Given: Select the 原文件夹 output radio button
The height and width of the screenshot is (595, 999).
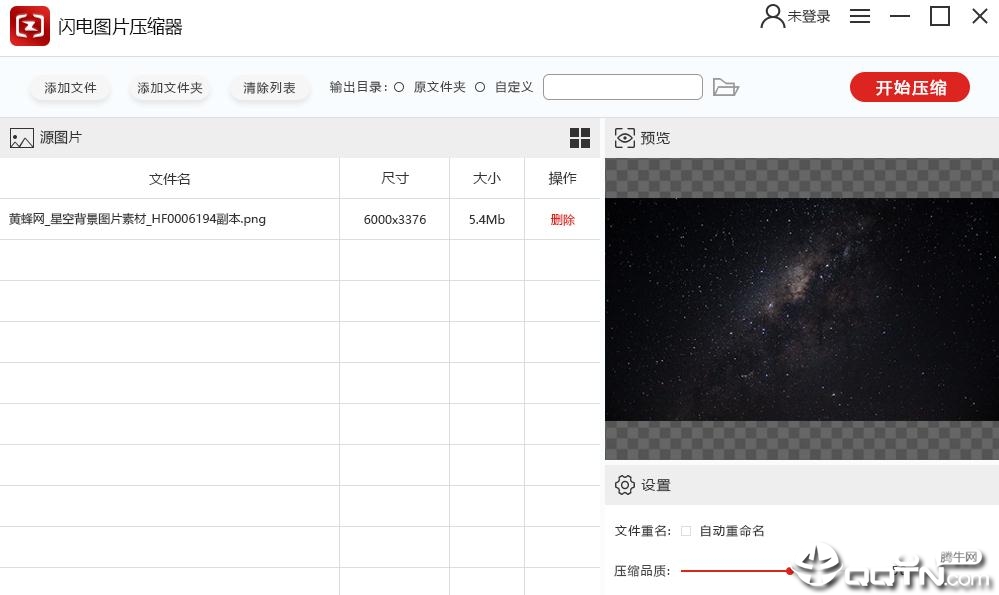Looking at the screenshot, I should (399, 87).
